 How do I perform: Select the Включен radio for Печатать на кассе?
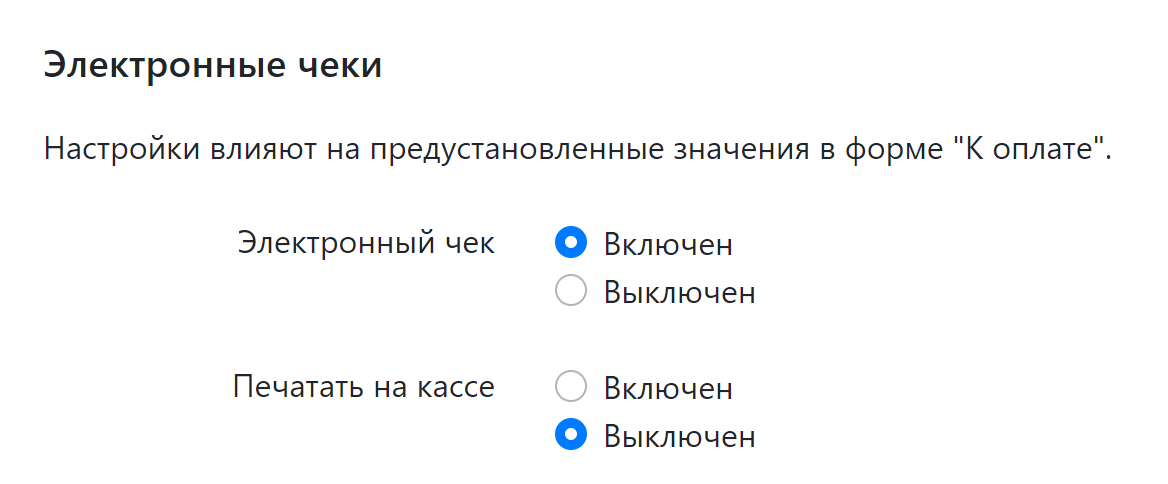click(x=570, y=387)
